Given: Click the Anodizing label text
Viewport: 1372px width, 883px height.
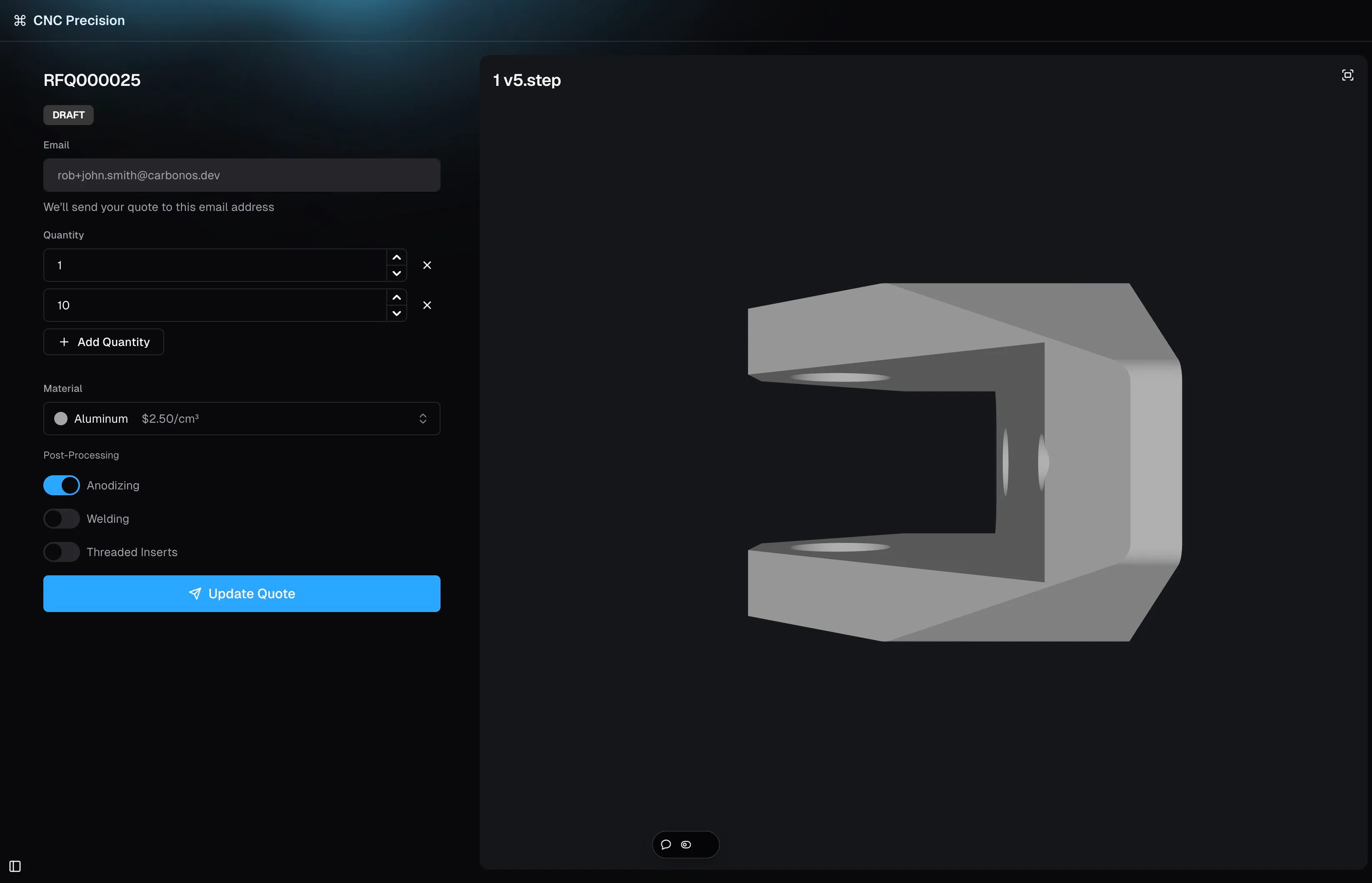Looking at the screenshot, I should click(x=113, y=485).
